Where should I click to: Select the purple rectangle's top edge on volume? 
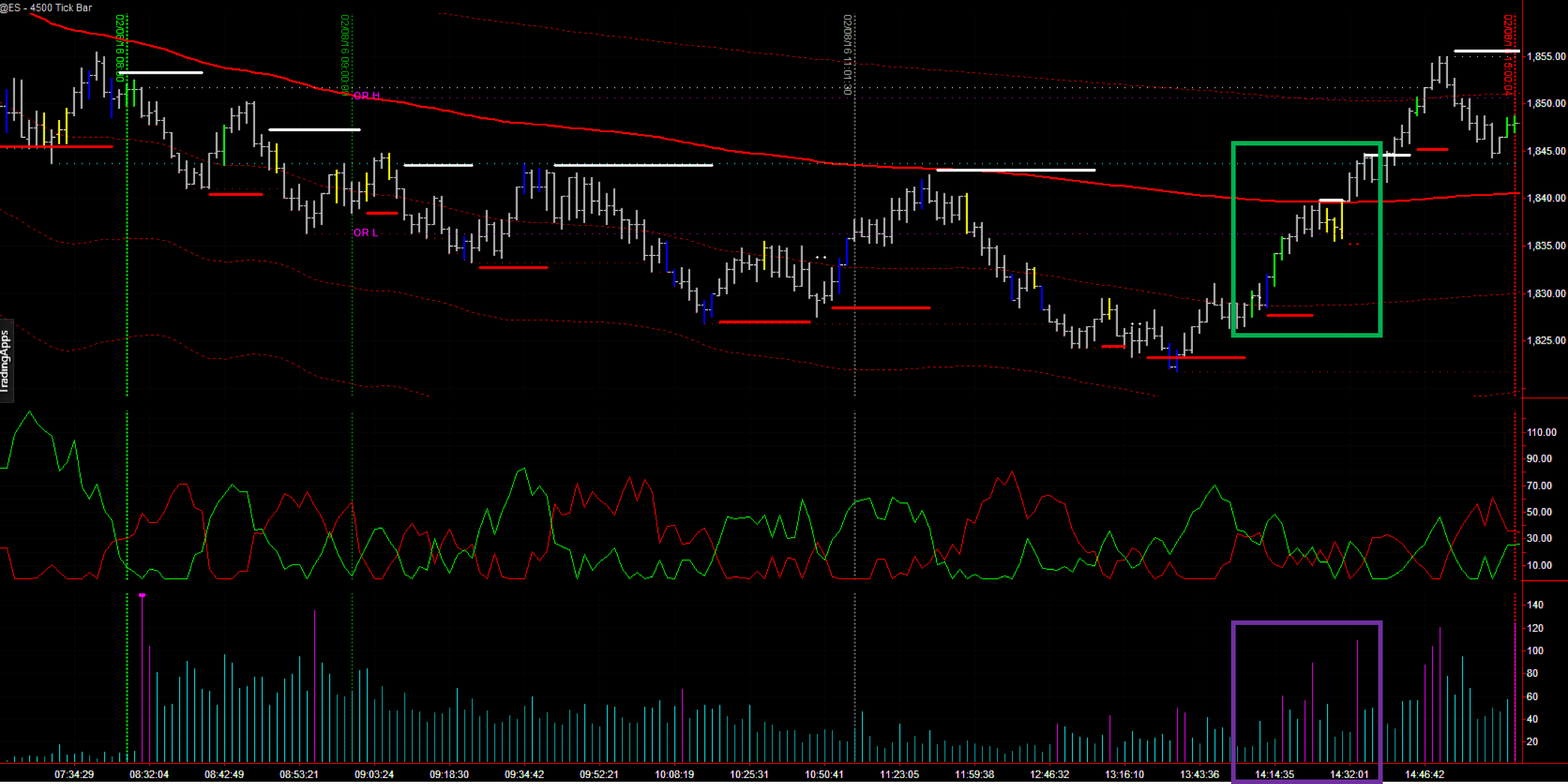(x=1306, y=623)
